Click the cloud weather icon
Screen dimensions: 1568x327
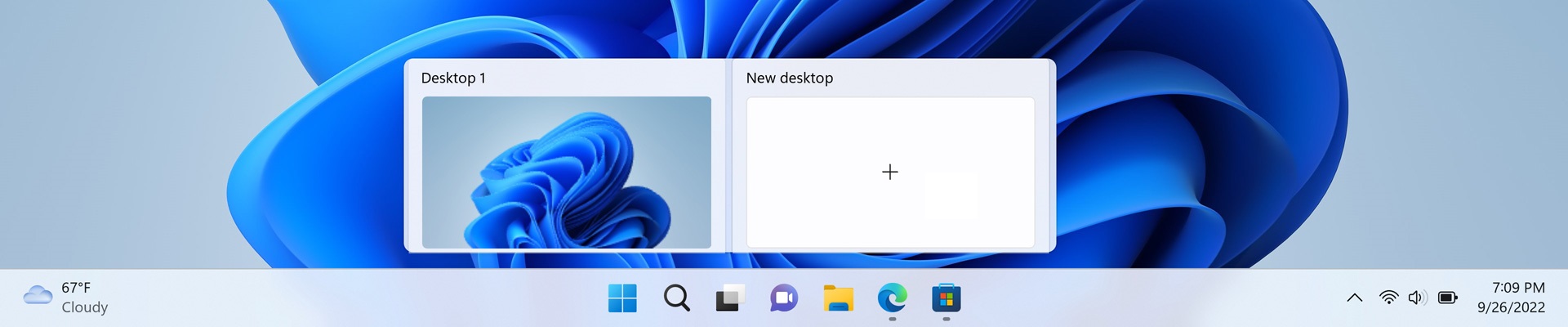coord(38,295)
